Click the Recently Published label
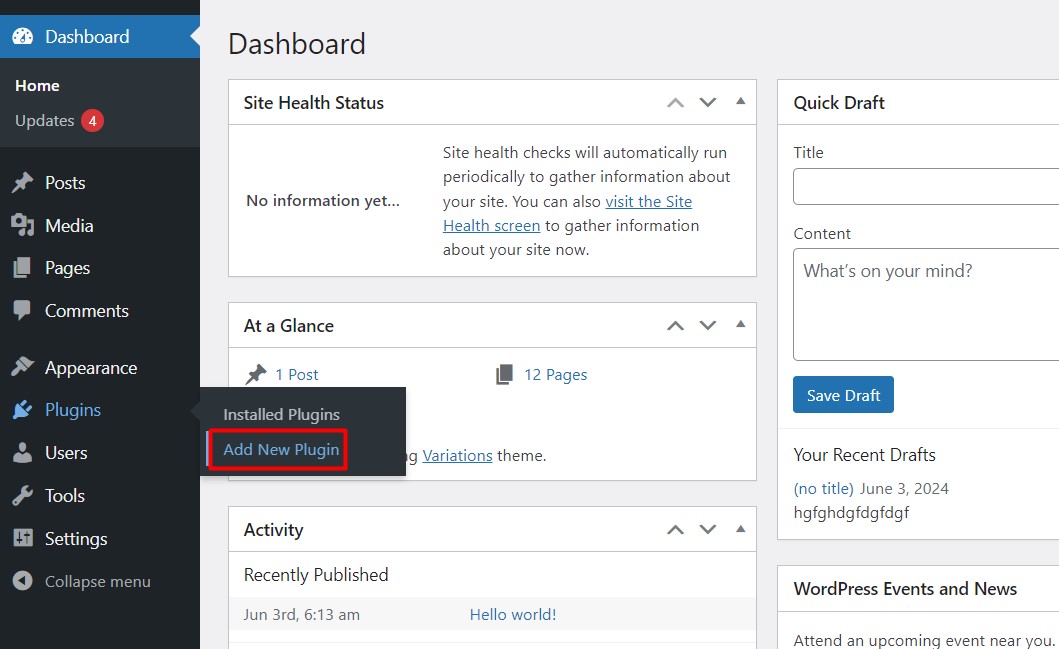Viewport: 1059px width, 649px height. [x=316, y=575]
